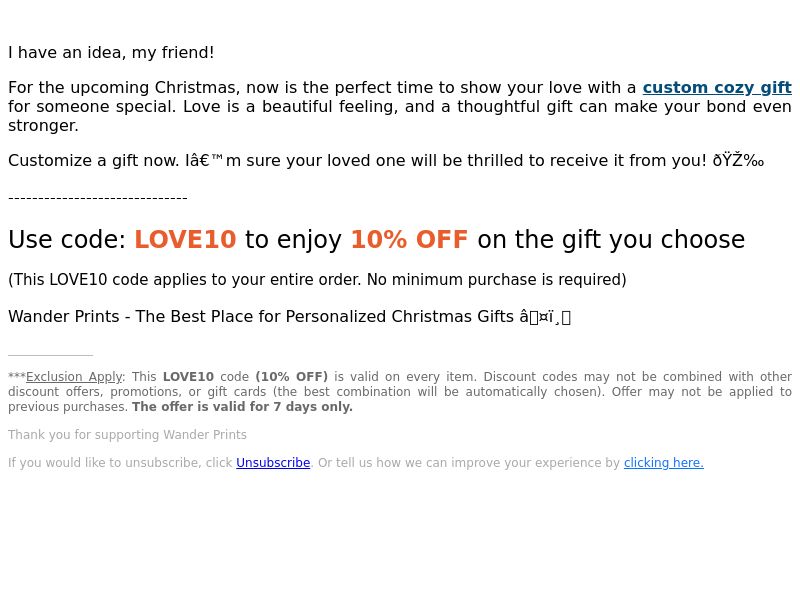Click the "No minimum purchase is required" note
Image resolution: width=800 pixels, height=600 pixels.
(496, 280)
